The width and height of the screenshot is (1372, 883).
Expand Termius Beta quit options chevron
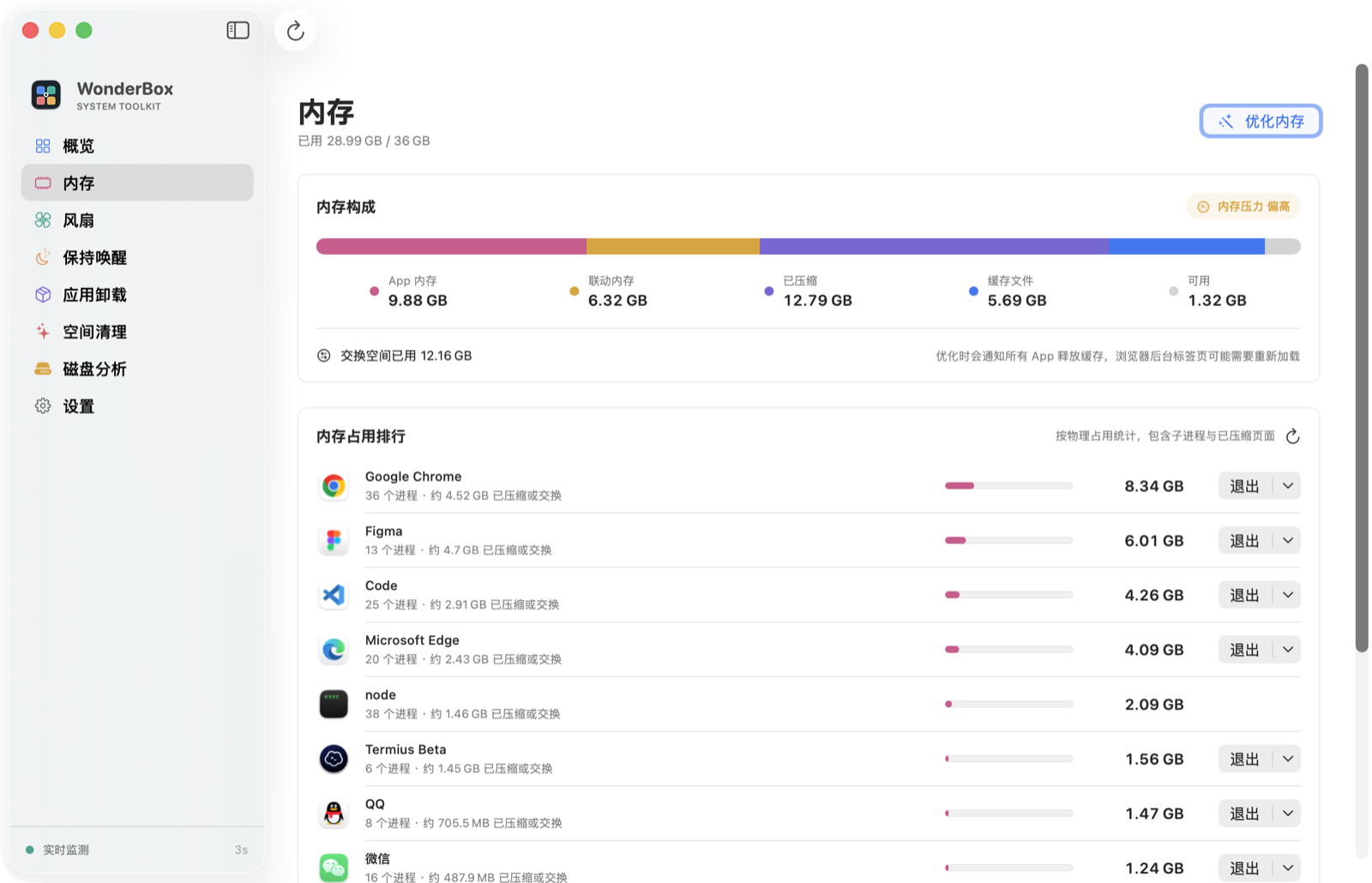1287,759
